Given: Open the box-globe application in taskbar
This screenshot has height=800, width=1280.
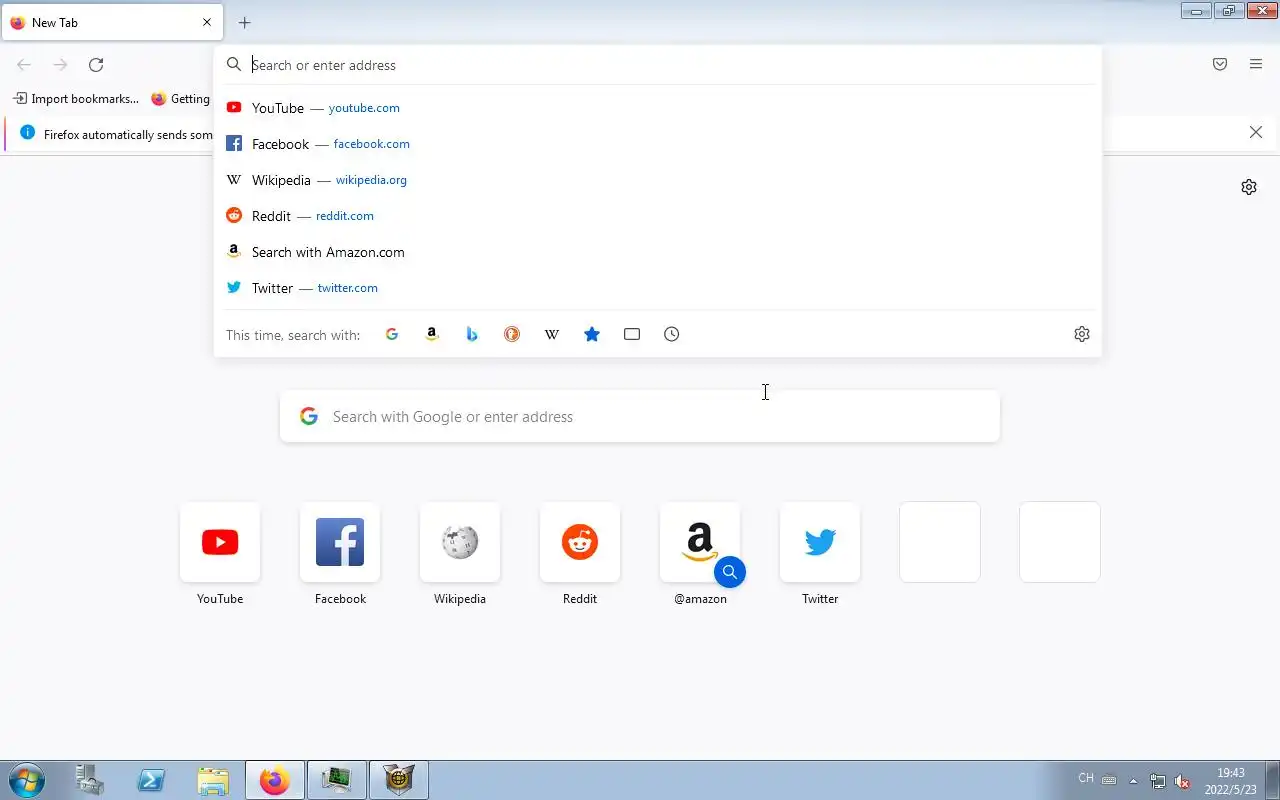Looking at the screenshot, I should click(399, 780).
